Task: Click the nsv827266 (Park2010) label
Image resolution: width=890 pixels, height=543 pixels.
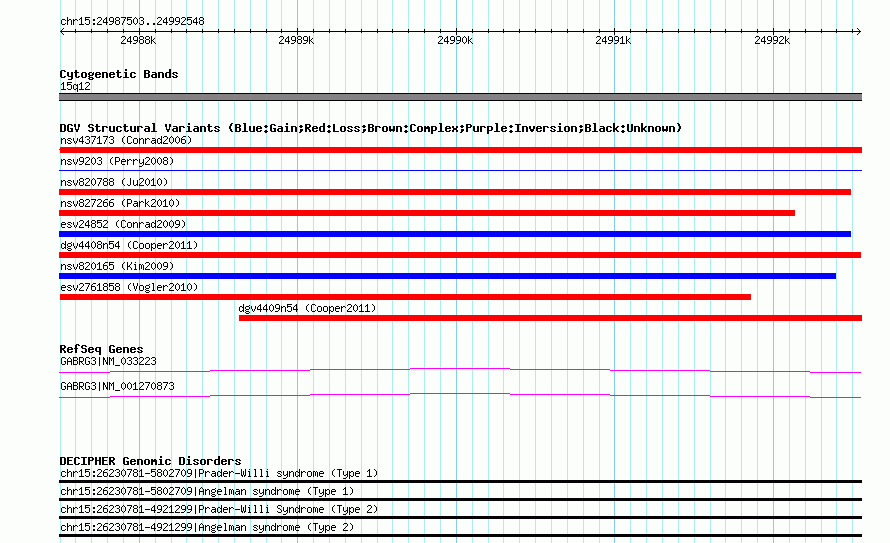Action: coord(120,203)
